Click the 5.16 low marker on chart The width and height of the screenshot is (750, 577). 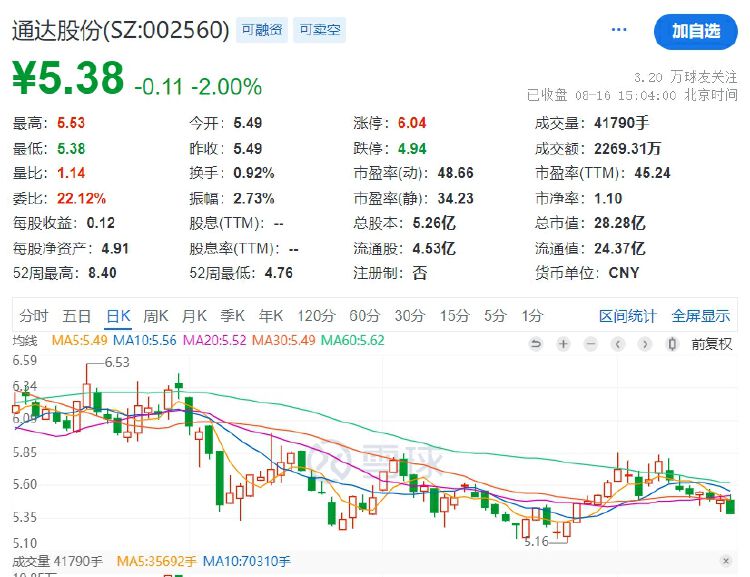coord(536,542)
